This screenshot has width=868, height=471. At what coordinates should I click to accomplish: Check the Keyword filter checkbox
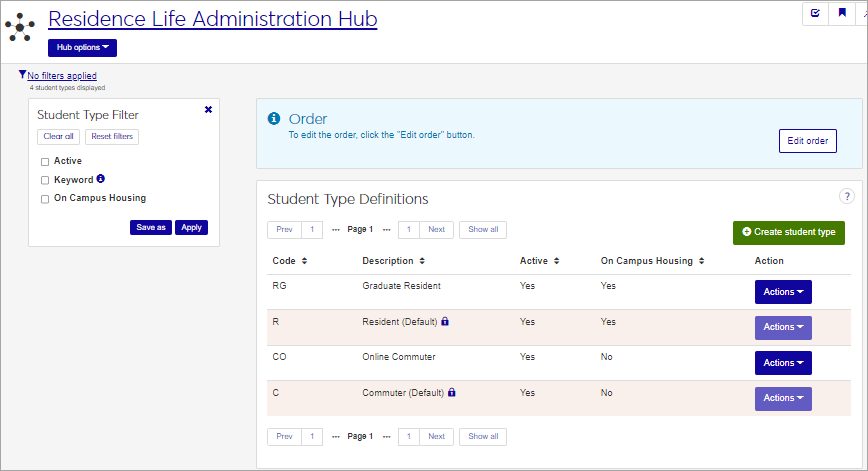[45, 180]
